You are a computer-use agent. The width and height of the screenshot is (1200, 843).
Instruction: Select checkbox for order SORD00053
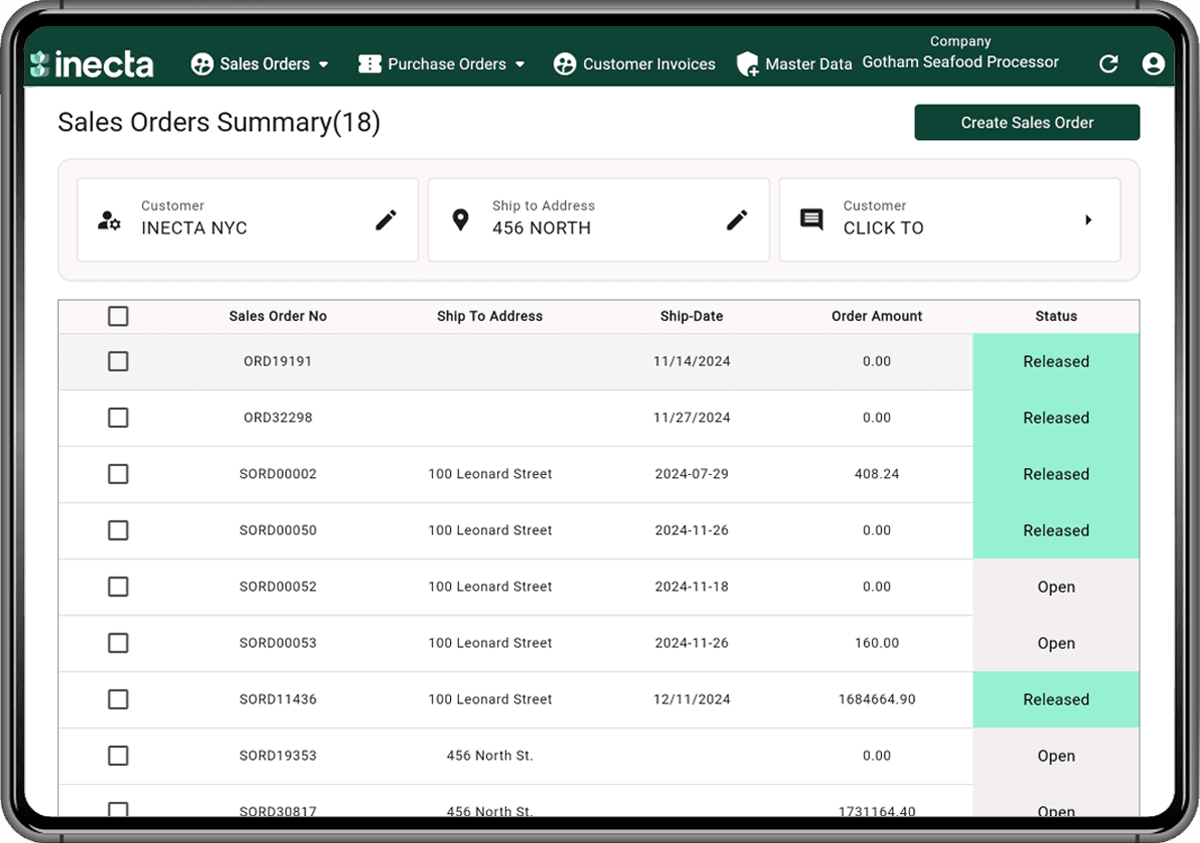click(x=118, y=643)
